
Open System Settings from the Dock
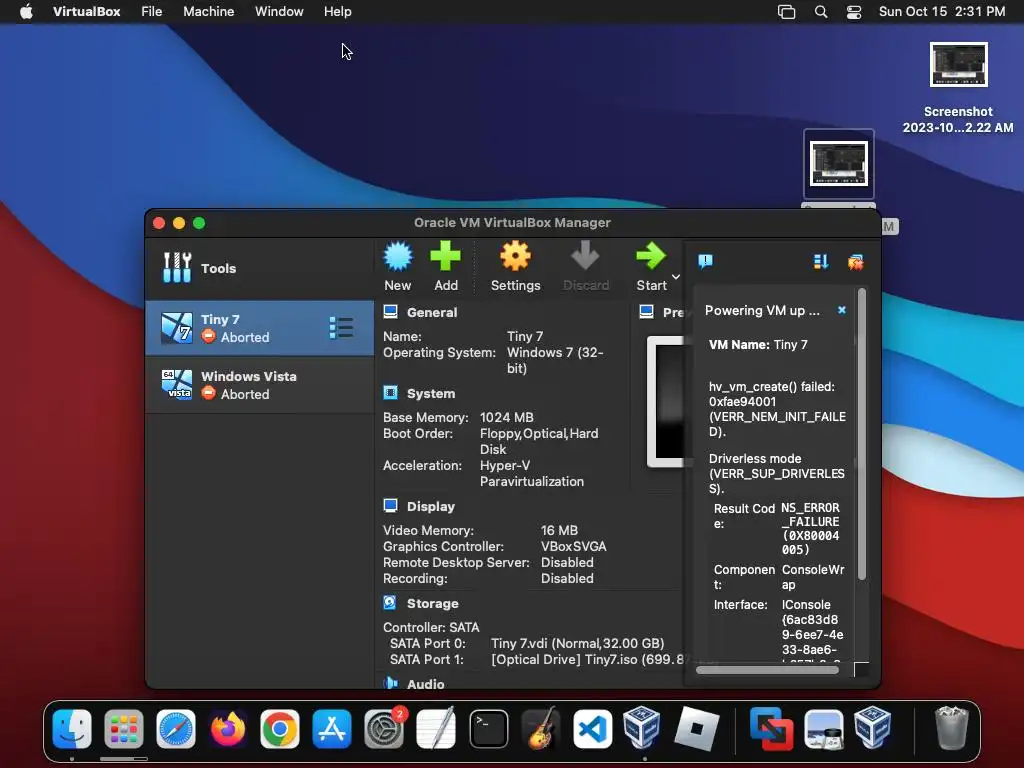click(384, 729)
